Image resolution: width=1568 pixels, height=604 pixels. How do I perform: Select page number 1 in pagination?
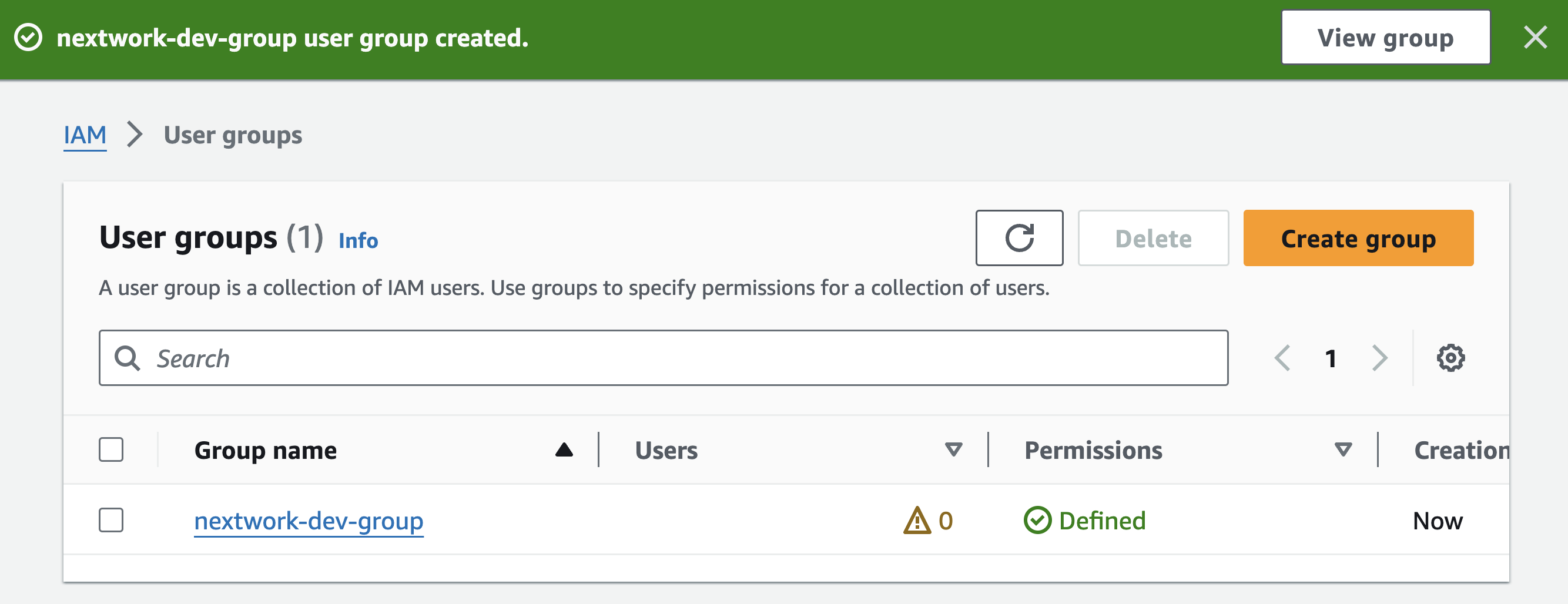pyautogui.click(x=1331, y=358)
